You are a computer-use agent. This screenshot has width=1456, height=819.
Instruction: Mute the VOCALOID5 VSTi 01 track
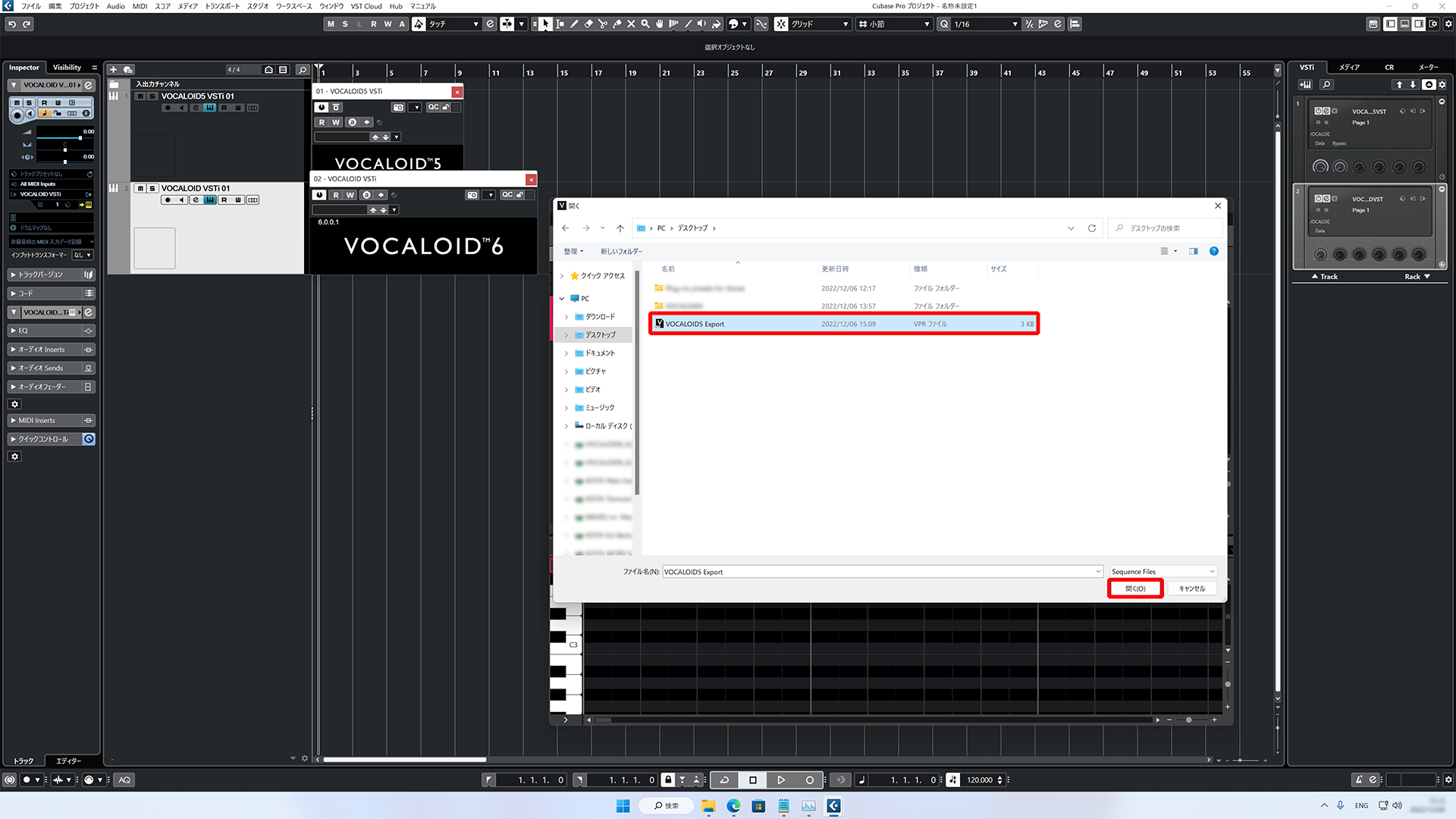click(140, 96)
